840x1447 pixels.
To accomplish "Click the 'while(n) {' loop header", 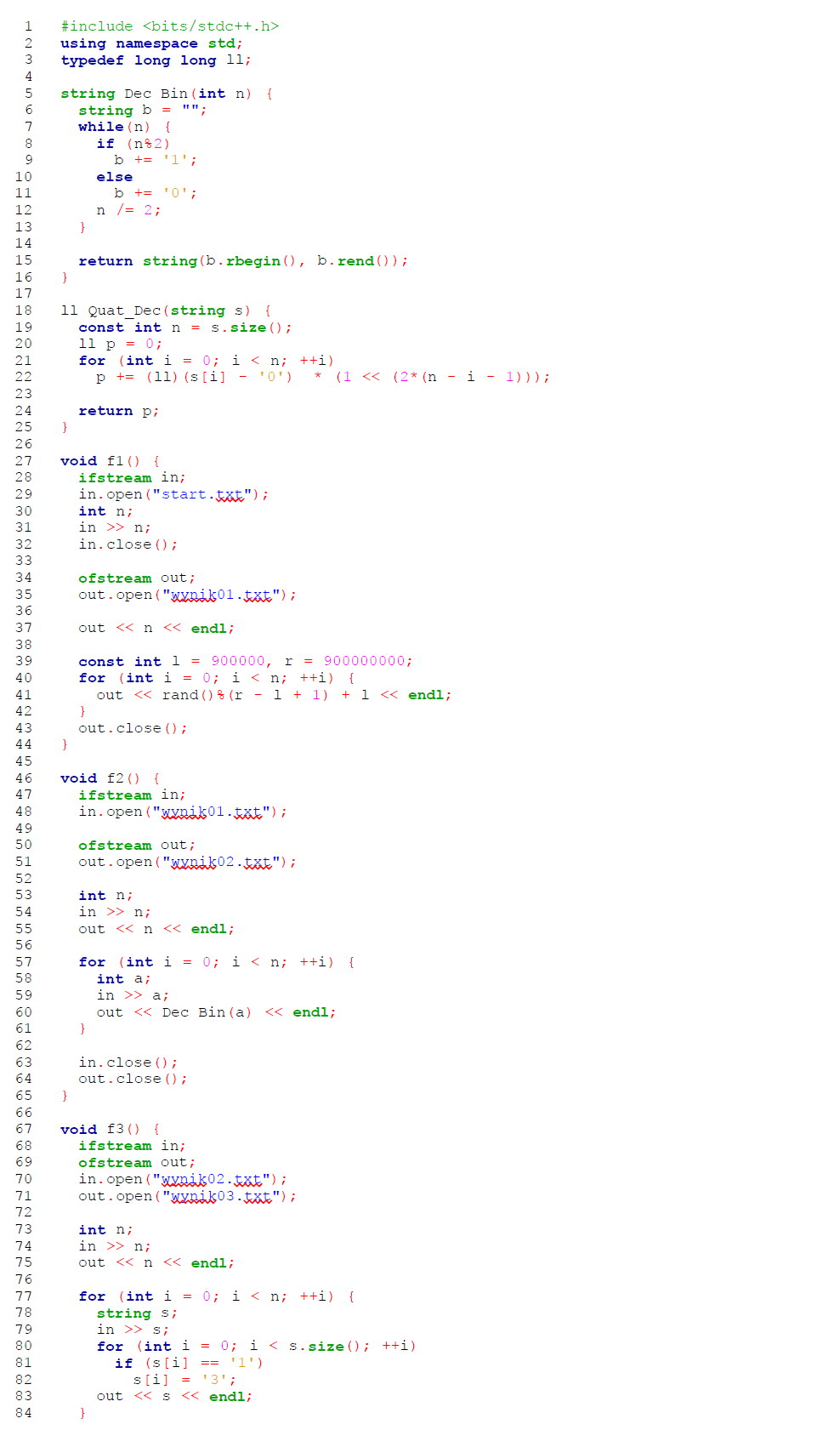I will click(x=124, y=127).
